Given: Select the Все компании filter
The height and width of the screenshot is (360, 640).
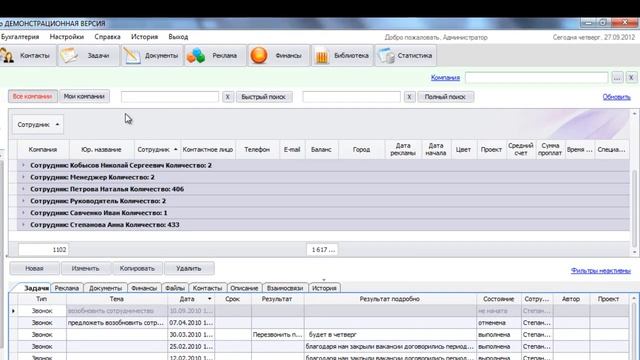Looking at the screenshot, I should coord(32,96).
